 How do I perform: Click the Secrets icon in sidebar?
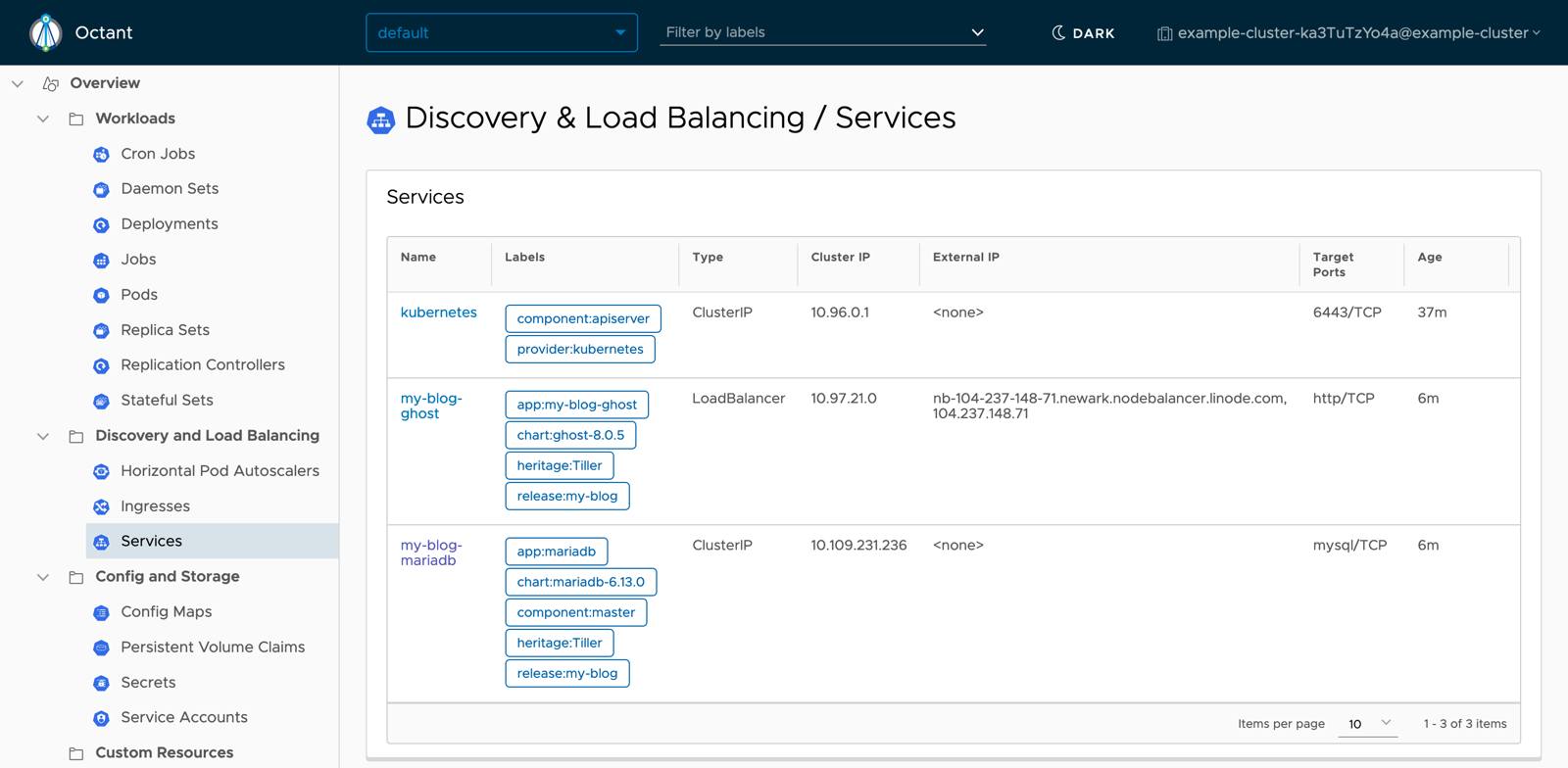(x=101, y=683)
